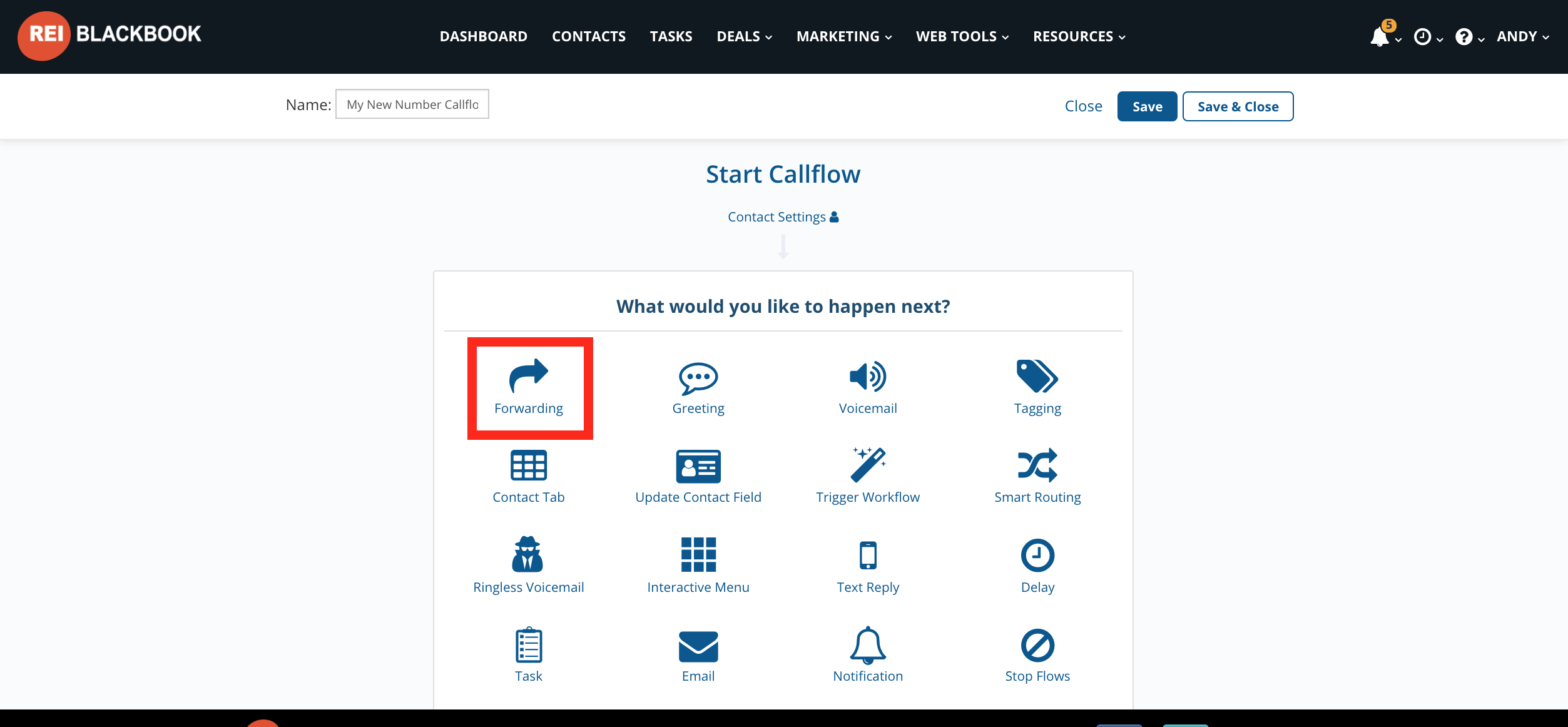Click the Stop Flows label text
This screenshot has width=1568, height=727.
pos(1037,676)
